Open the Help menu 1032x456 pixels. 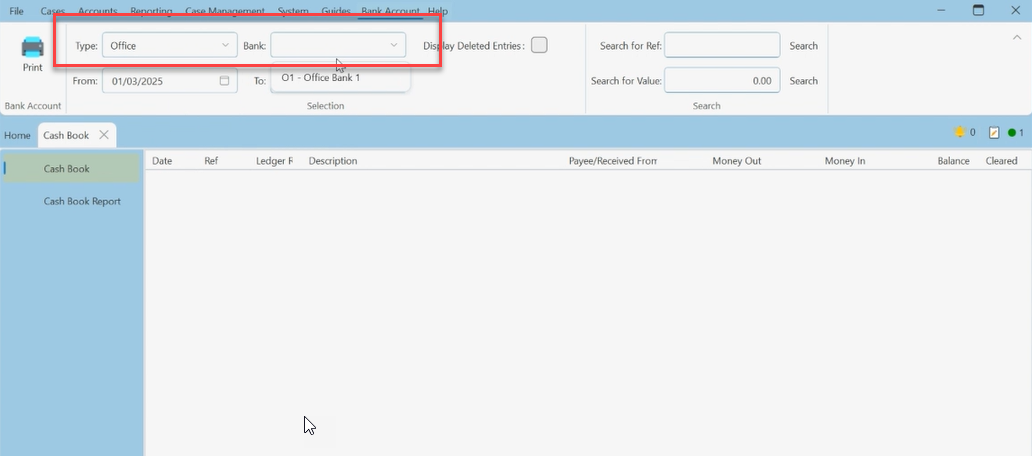click(x=438, y=11)
